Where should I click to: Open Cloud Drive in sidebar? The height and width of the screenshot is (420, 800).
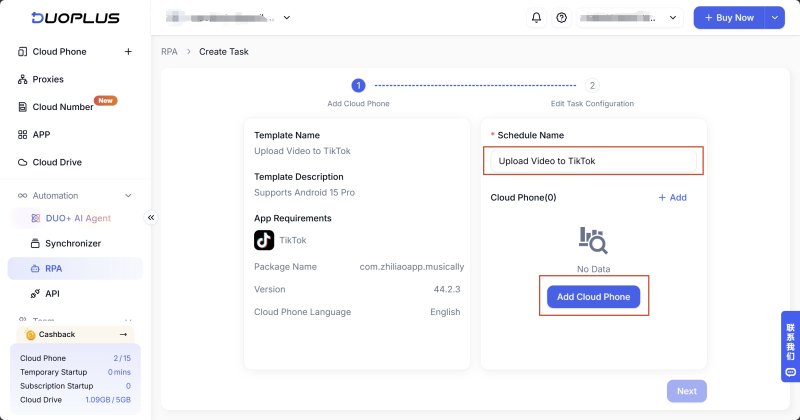[x=57, y=162]
